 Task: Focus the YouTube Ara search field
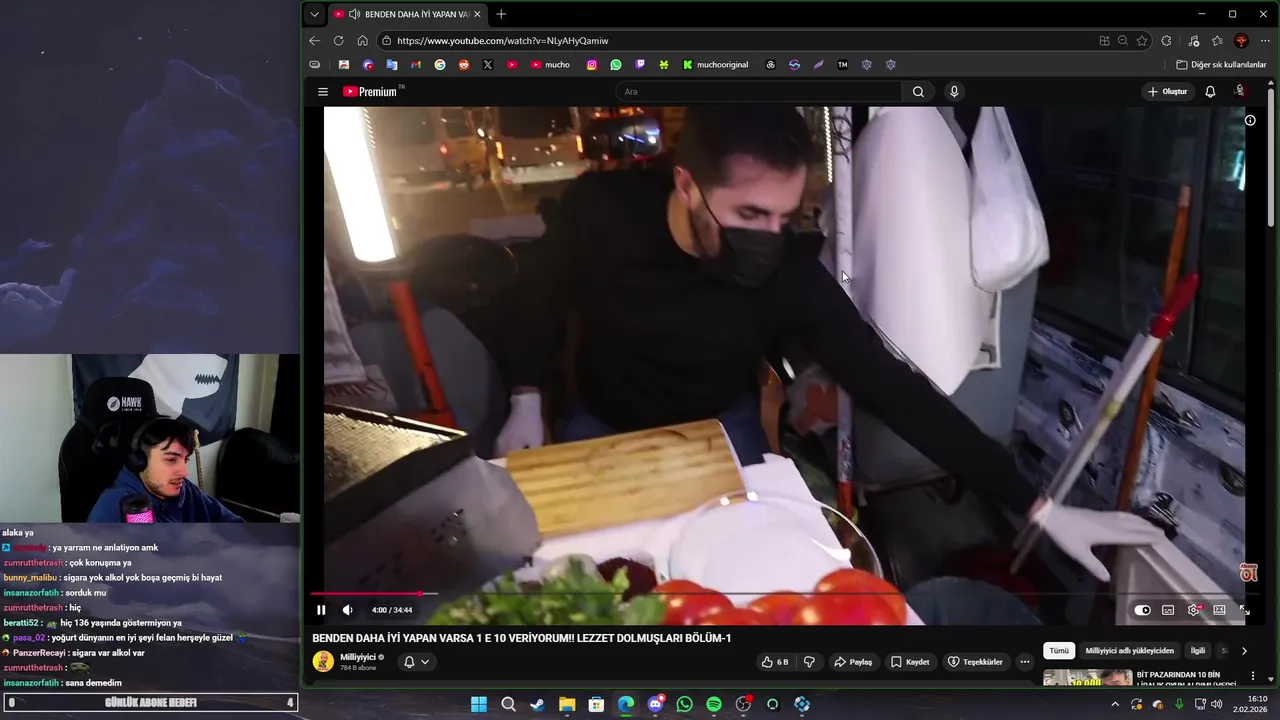click(x=760, y=92)
